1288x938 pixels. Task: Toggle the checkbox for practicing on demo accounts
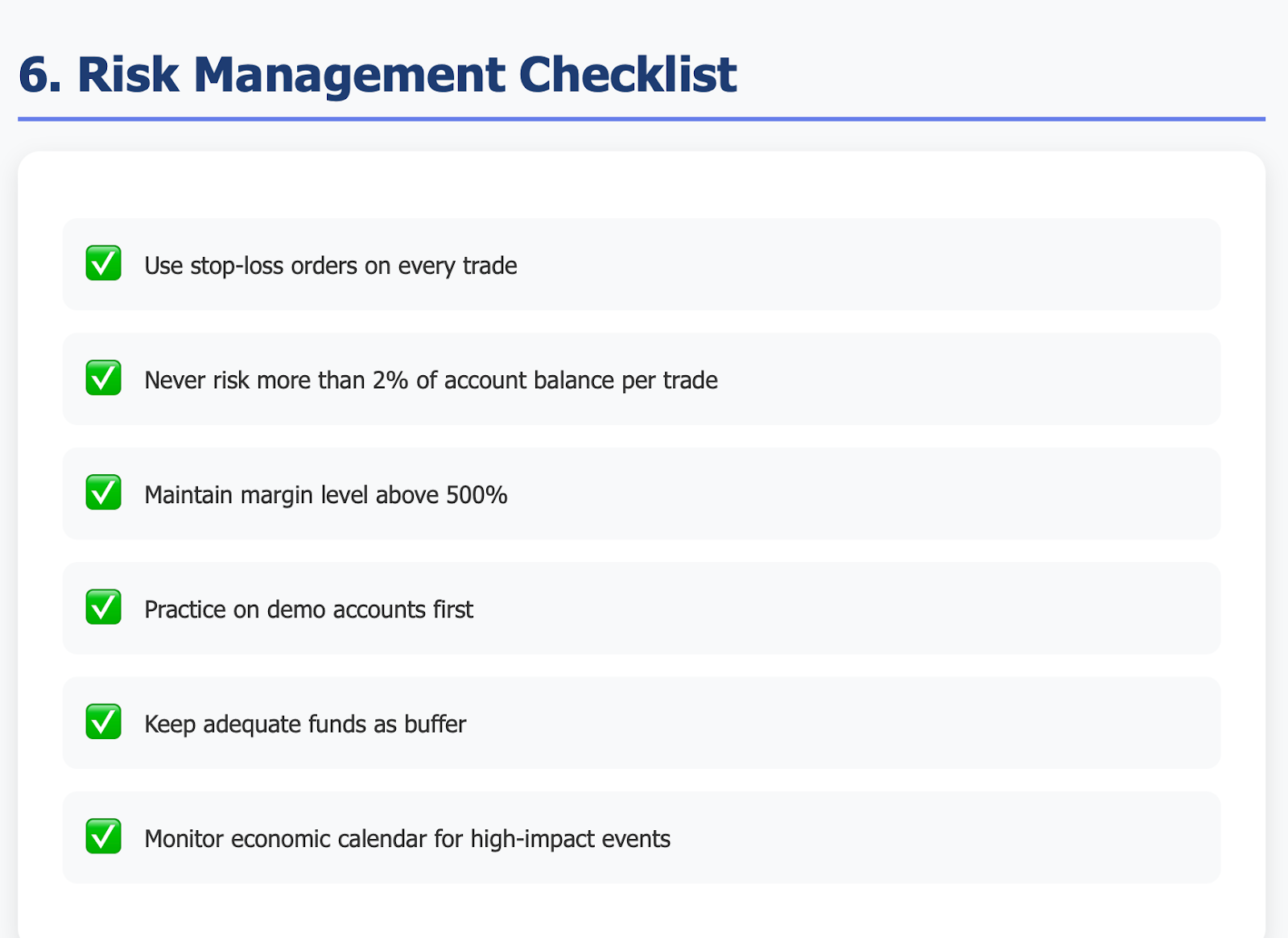pyautogui.click(x=104, y=608)
